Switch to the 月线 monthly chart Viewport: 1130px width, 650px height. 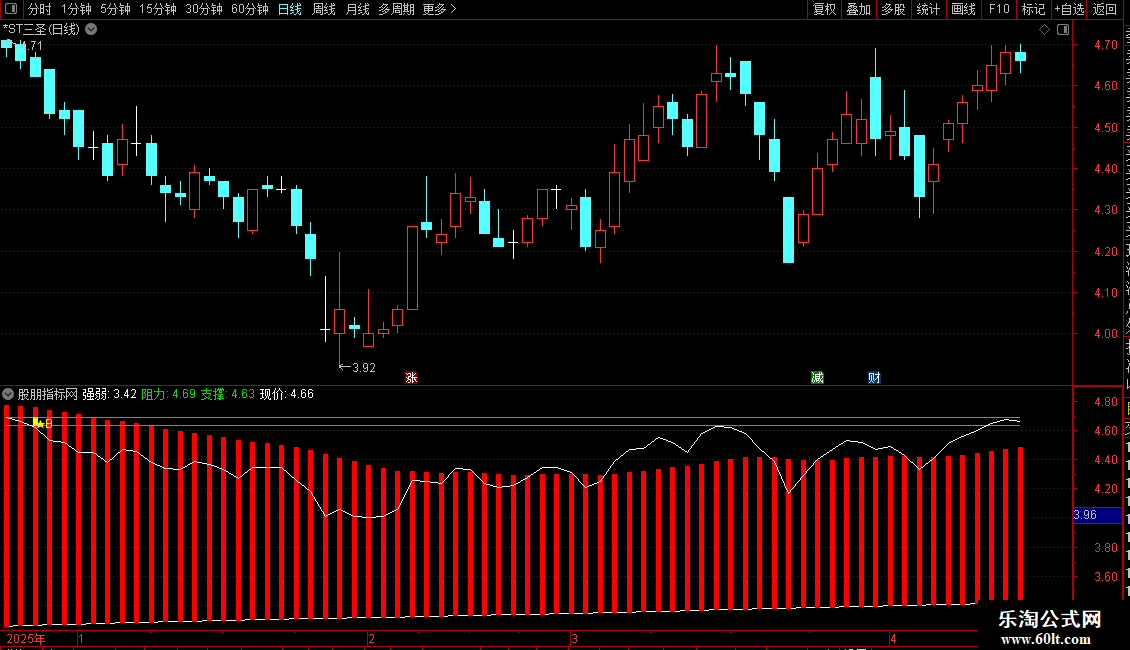[357, 9]
